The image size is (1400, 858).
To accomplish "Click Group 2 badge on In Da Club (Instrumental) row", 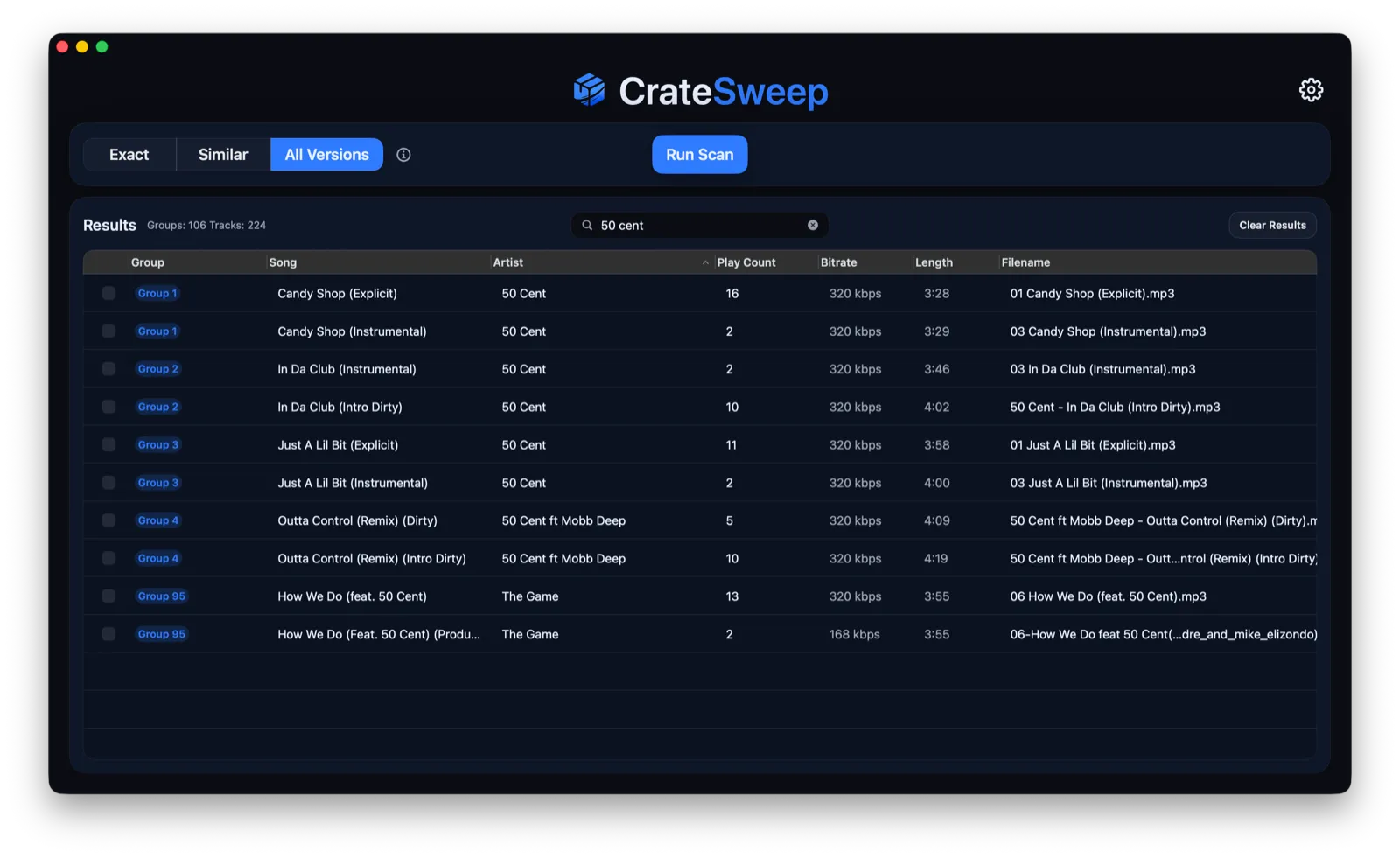I will [158, 369].
